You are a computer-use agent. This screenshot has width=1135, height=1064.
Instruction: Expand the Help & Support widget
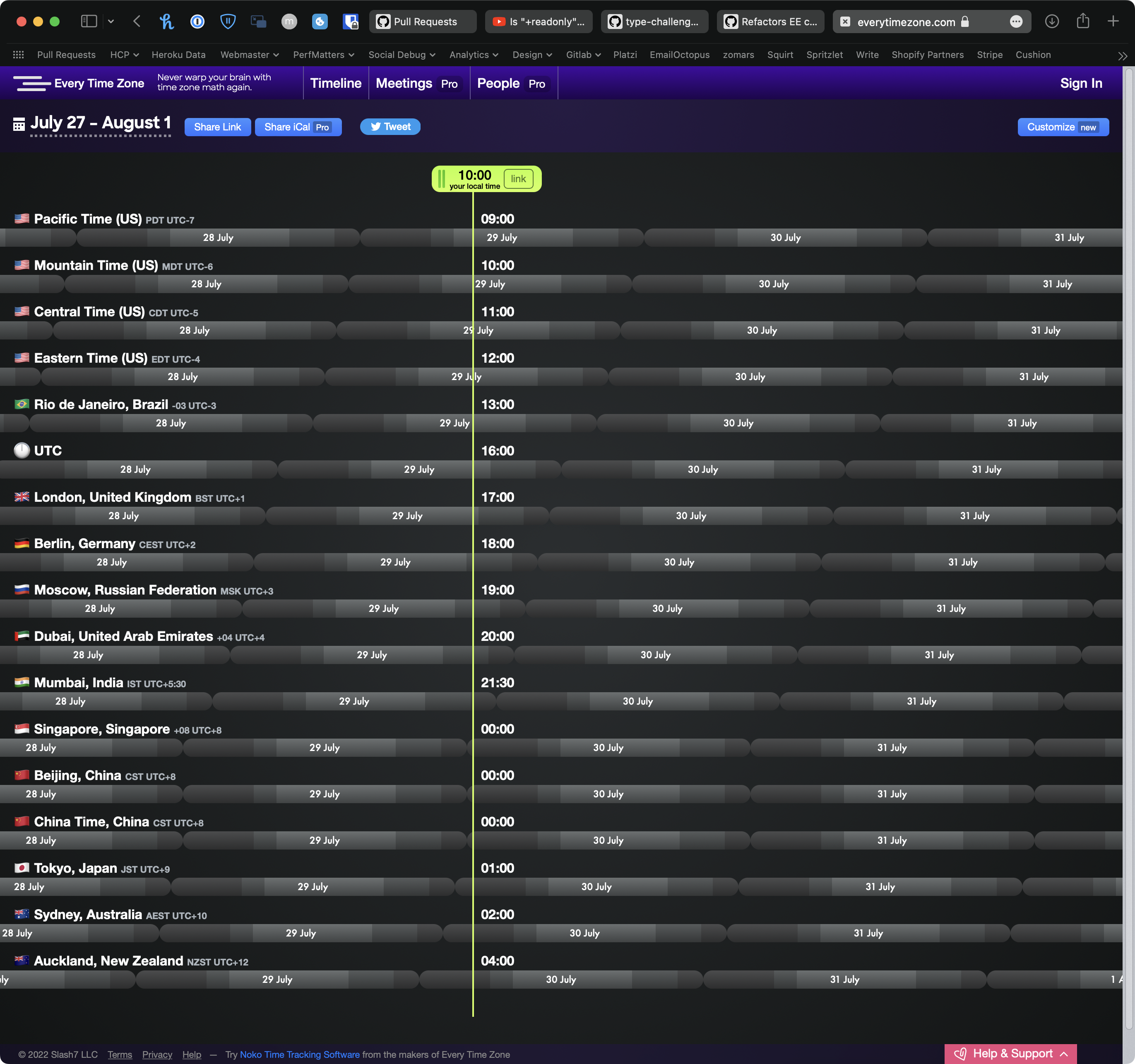(1010, 1053)
